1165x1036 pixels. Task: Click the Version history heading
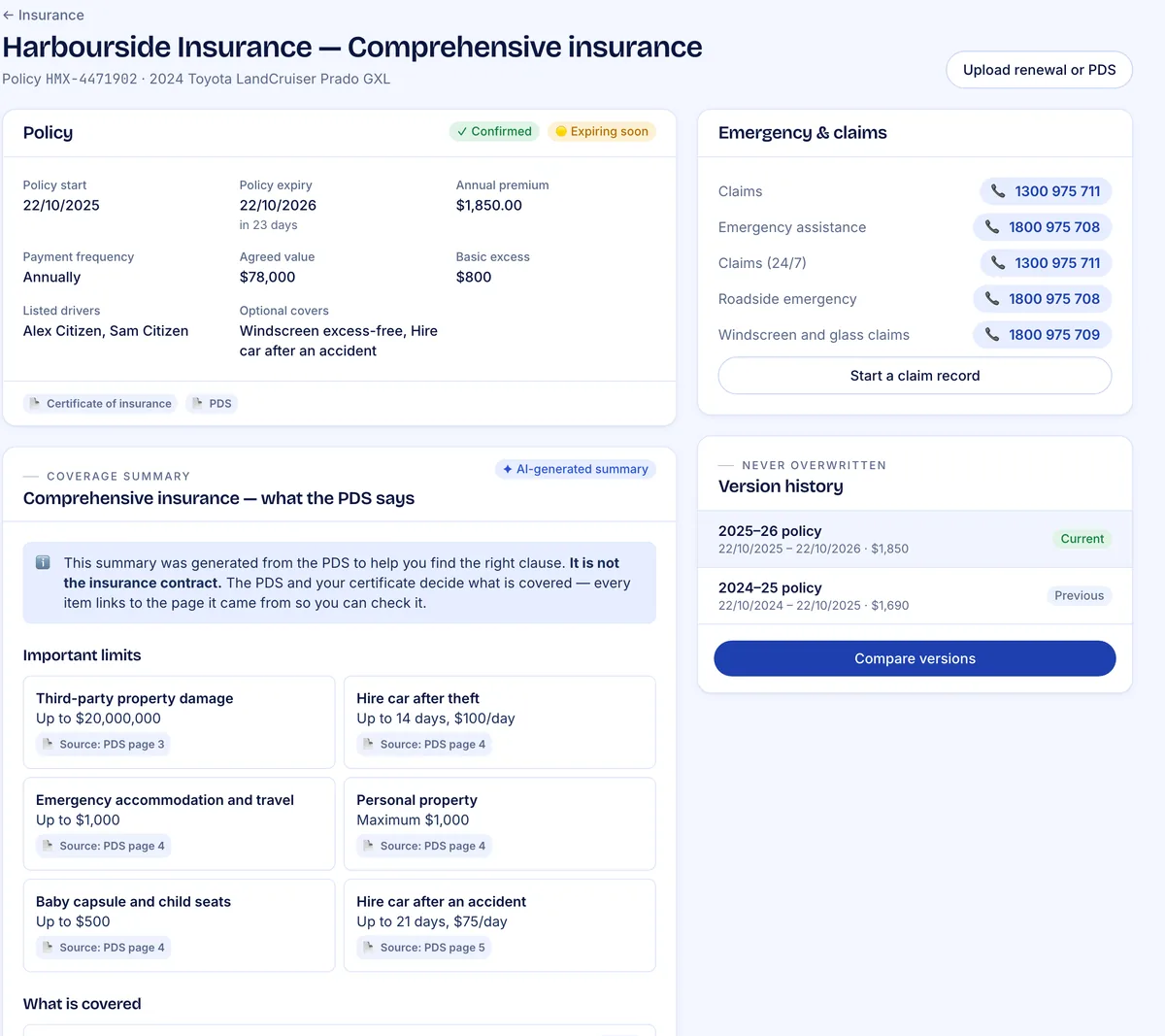pyautogui.click(x=781, y=486)
